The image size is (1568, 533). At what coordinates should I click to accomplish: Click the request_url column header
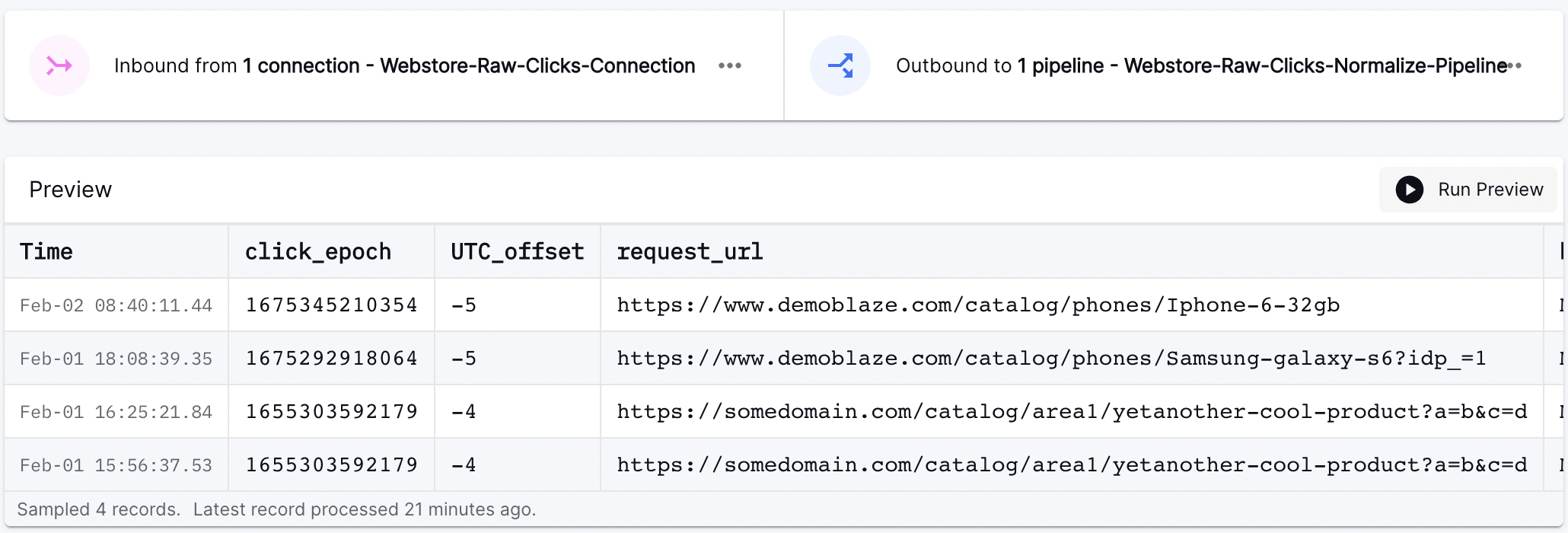[690, 251]
